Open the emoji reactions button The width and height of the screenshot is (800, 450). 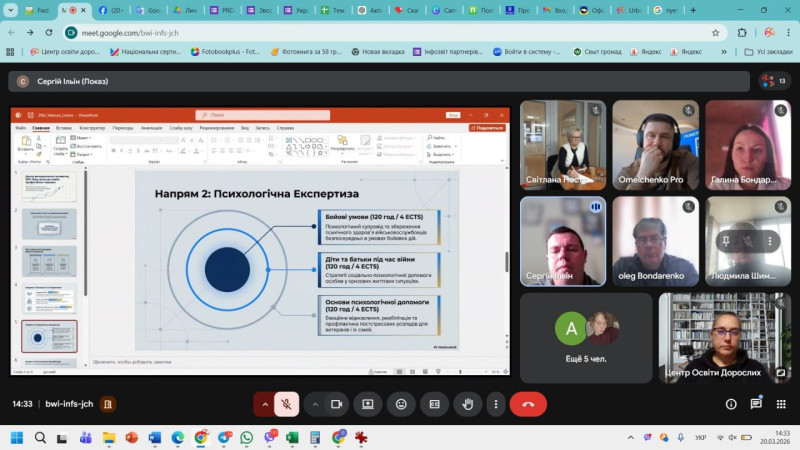click(x=401, y=404)
